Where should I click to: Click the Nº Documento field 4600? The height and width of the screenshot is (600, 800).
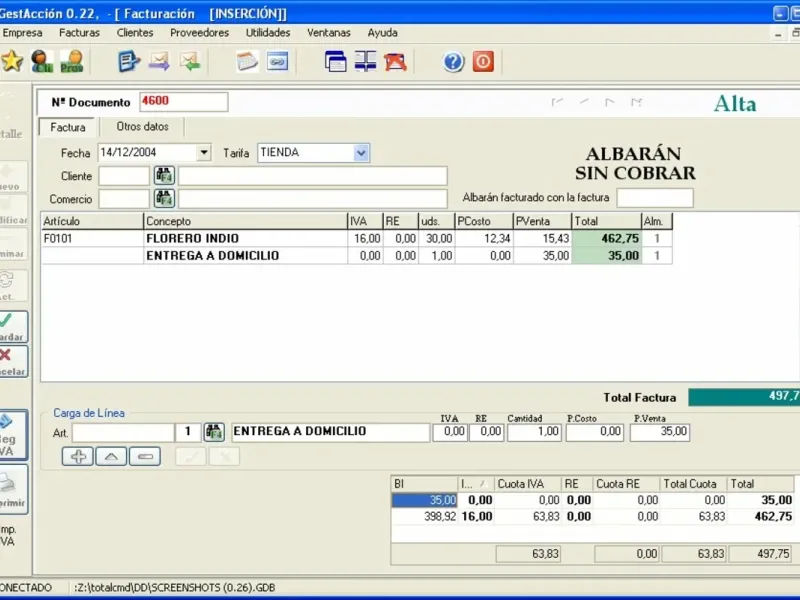click(184, 102)
